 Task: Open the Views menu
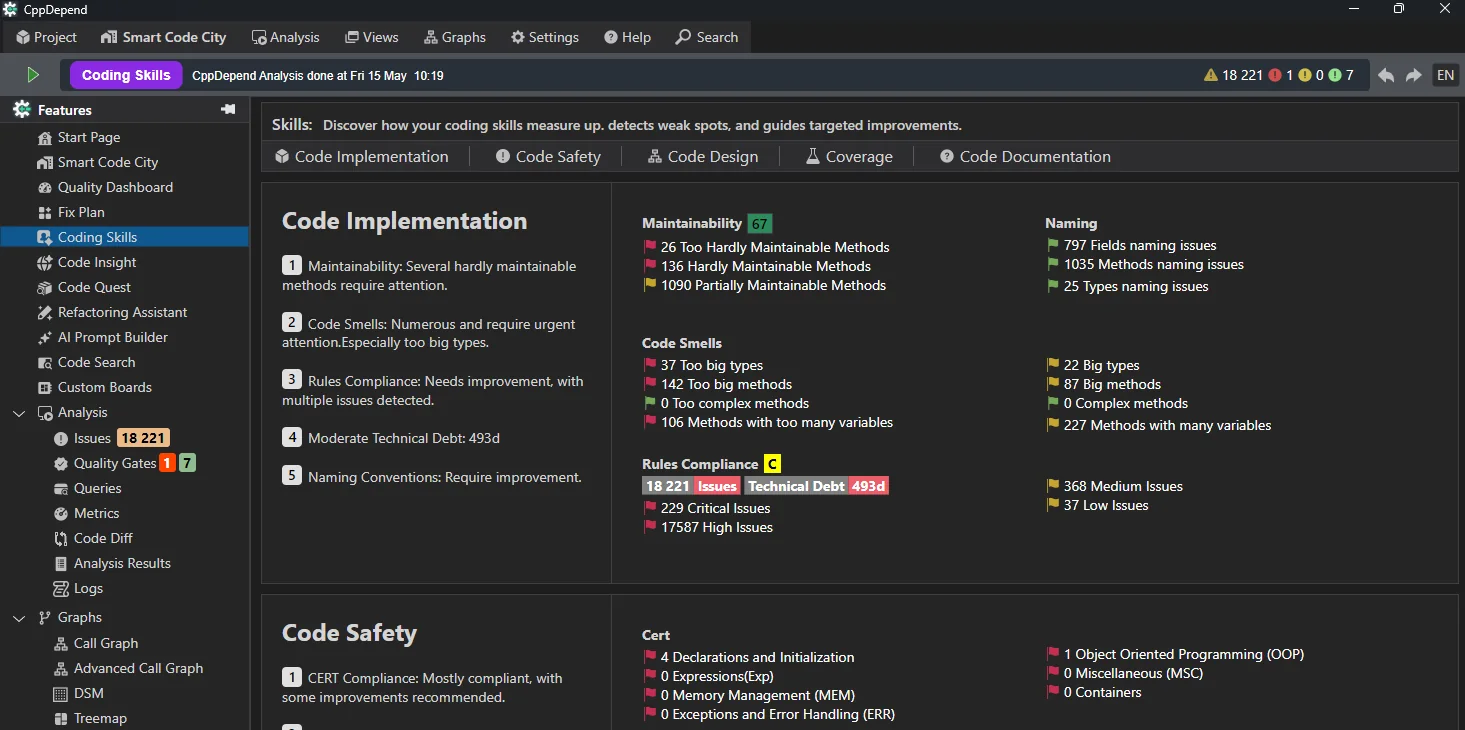tap(372, 37)
